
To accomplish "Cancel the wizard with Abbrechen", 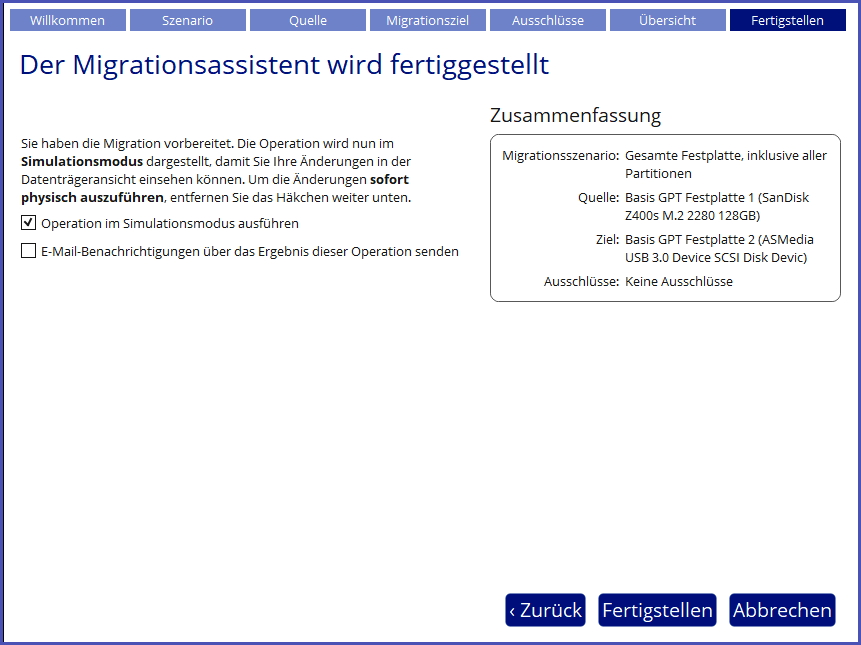I will click(x=782, y=610).
